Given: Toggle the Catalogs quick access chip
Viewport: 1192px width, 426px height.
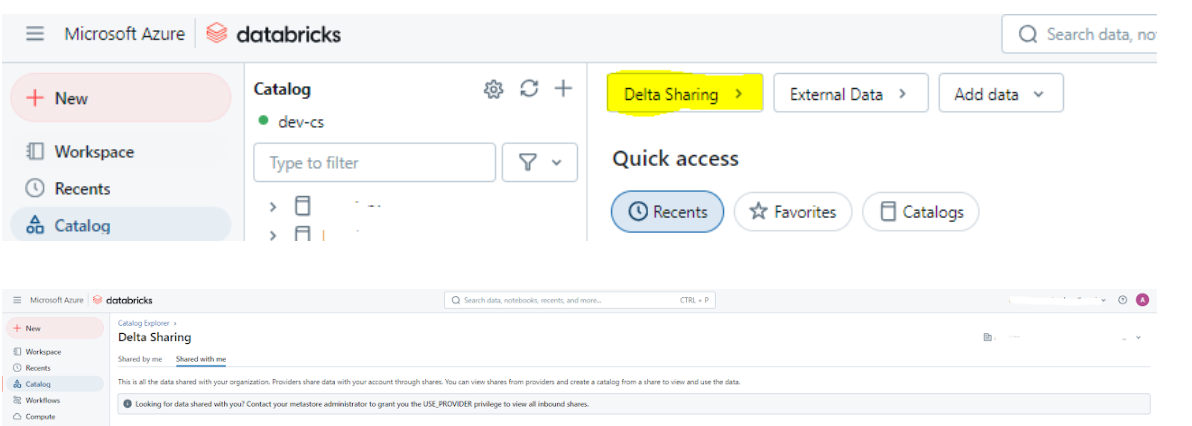Looking at the screenshot, I should coord(920,212).
